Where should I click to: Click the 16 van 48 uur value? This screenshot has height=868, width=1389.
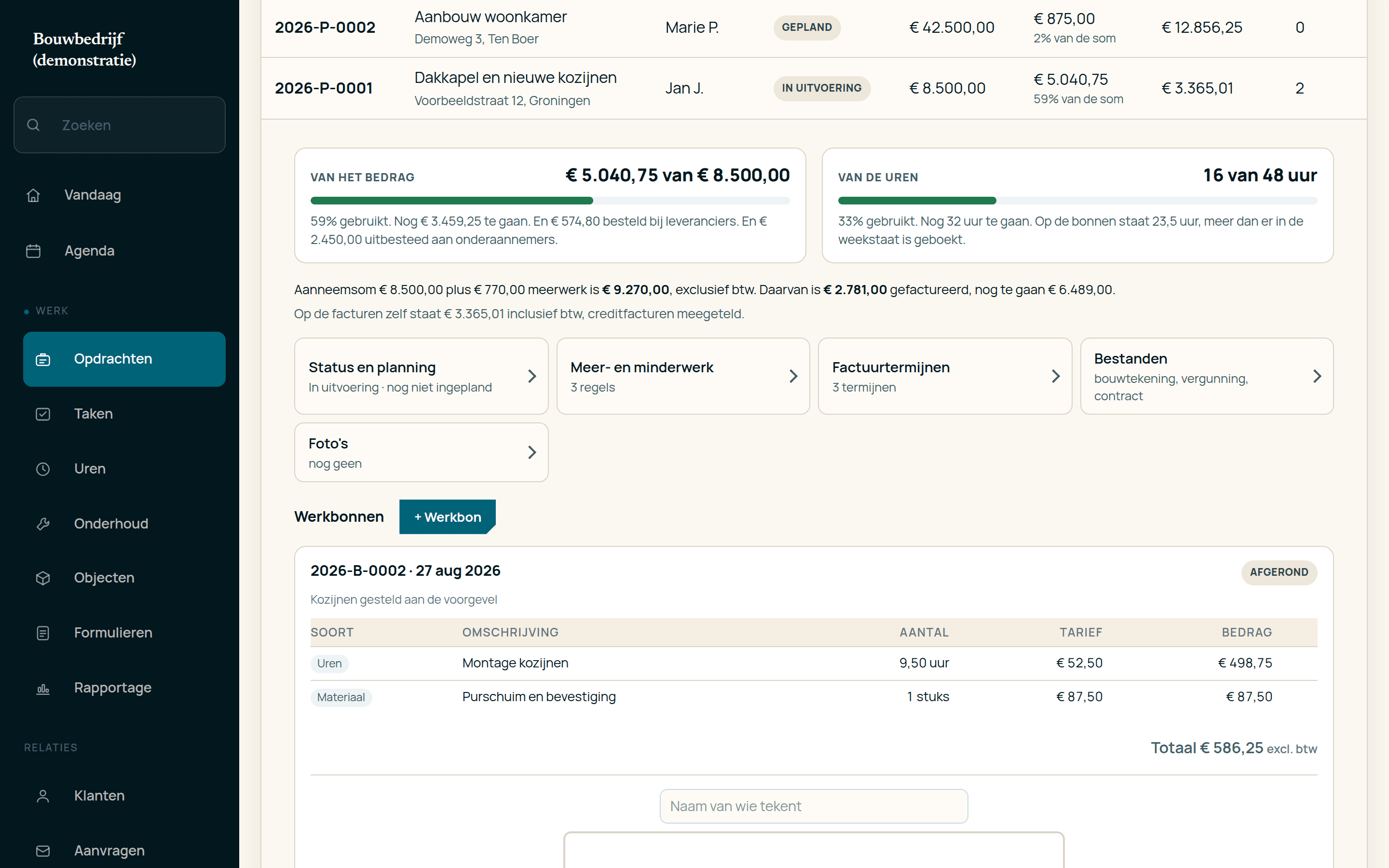pyautogui.click(x=1260, y=175)
